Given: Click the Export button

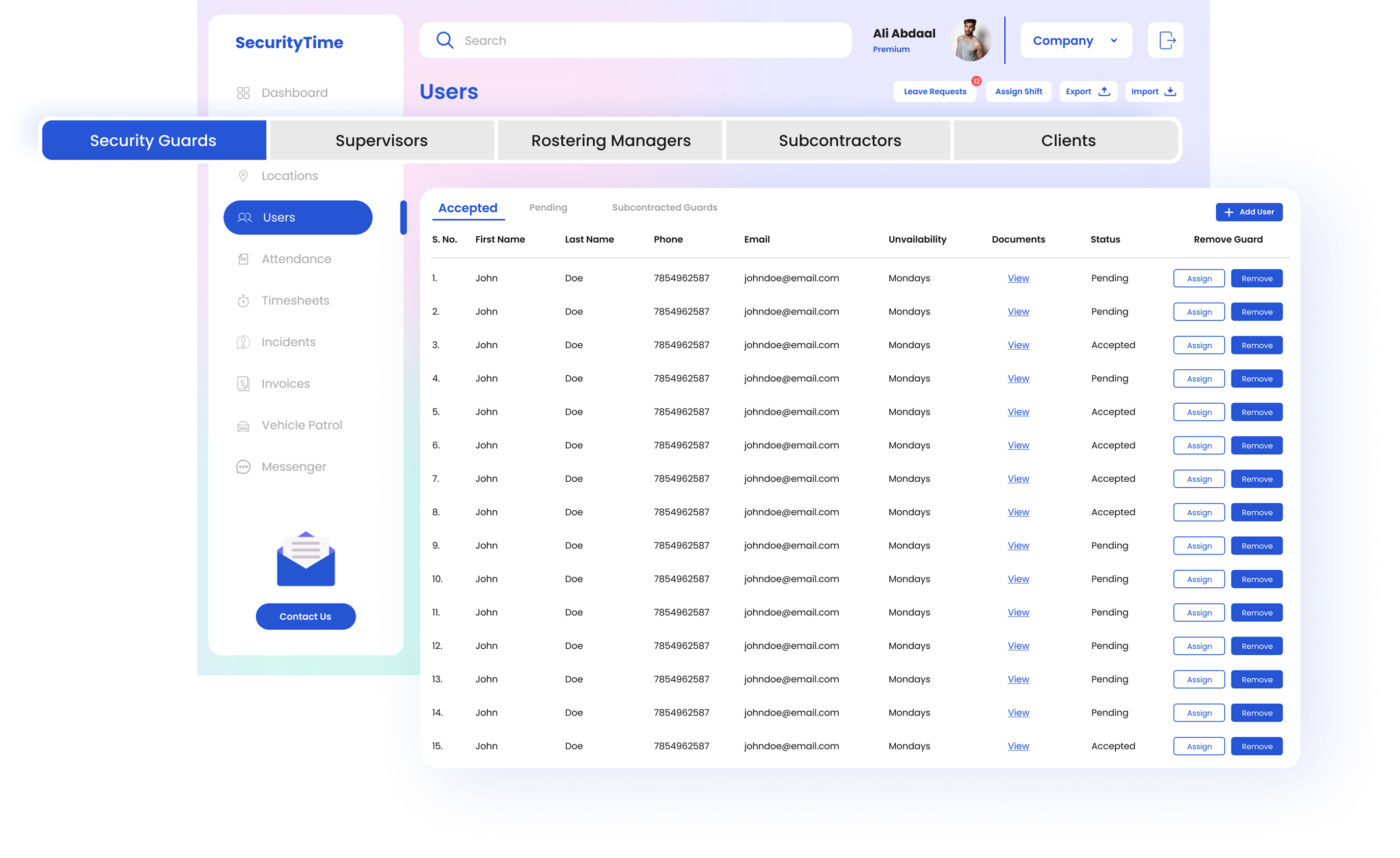Looking at the screenshot, I should coord(1088,91).
